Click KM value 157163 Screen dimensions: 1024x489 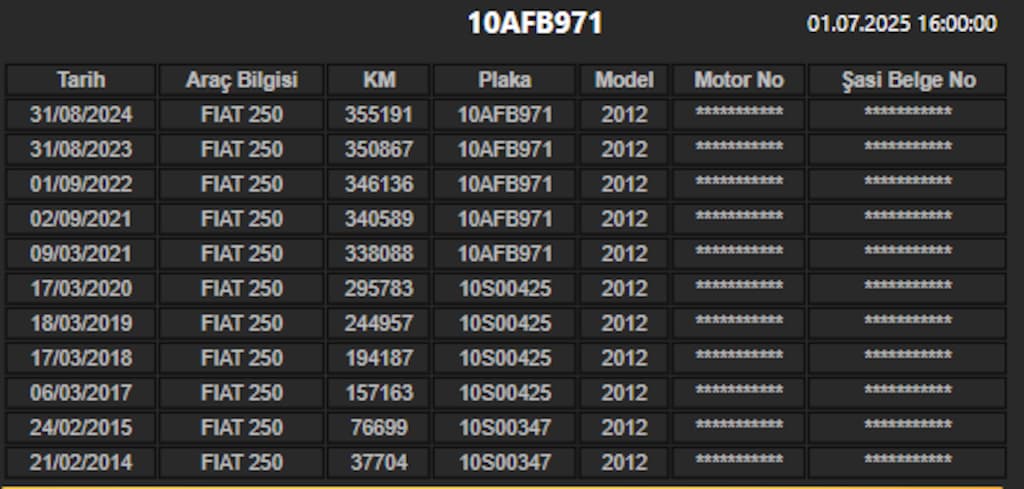(x=379, y=392)
